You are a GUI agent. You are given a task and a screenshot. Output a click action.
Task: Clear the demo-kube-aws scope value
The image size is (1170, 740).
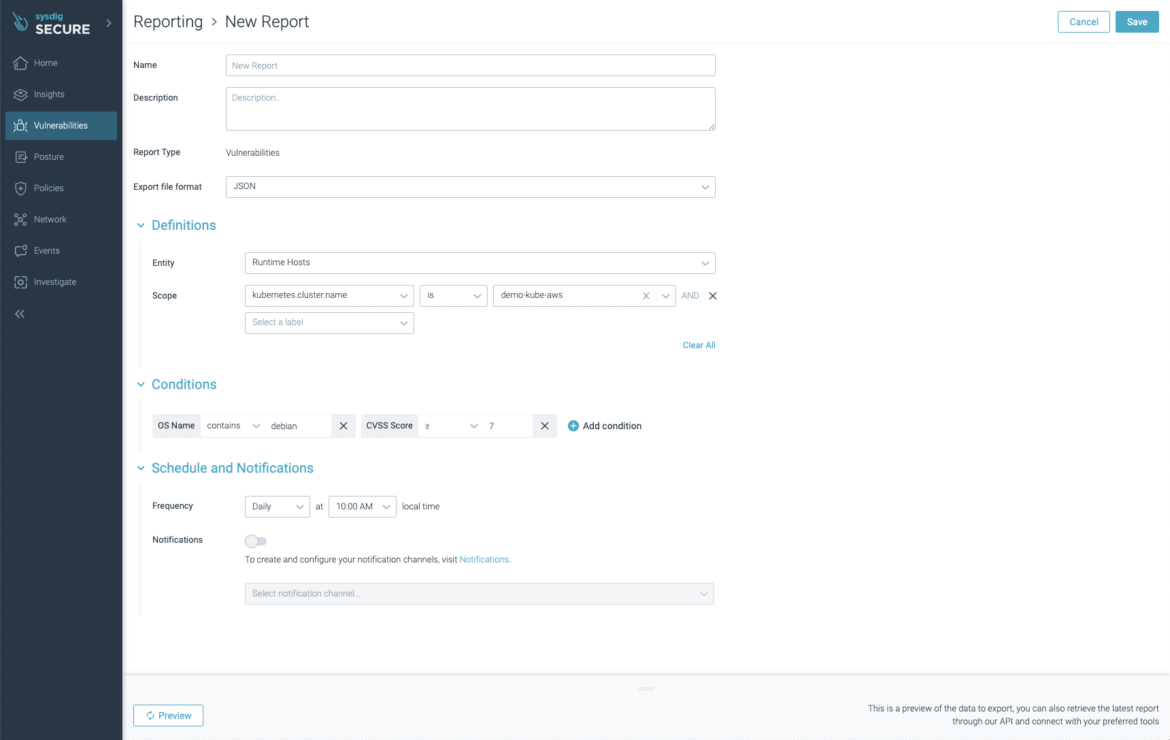(646, 296)
